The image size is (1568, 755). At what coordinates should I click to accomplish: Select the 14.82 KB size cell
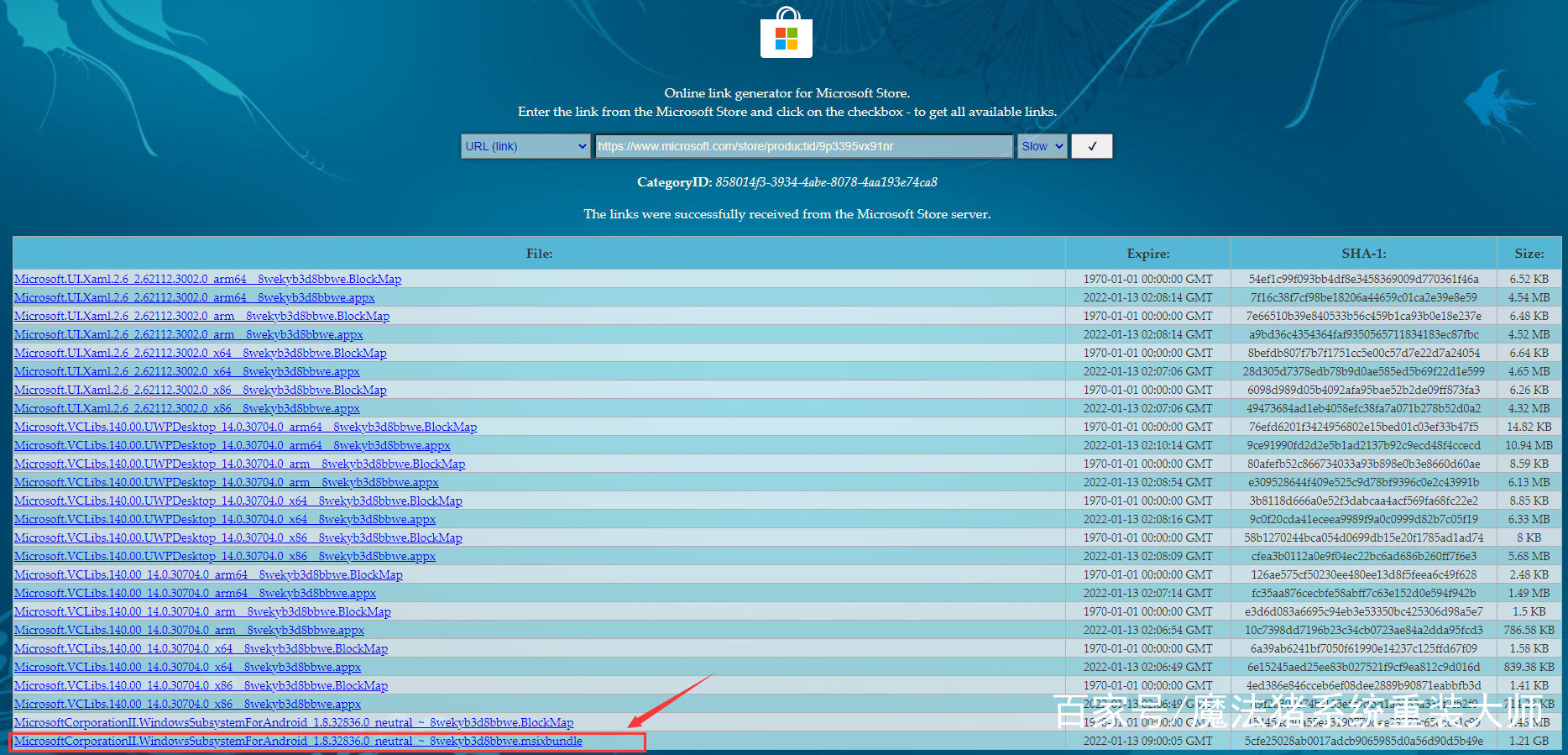tap(1529, 427)
